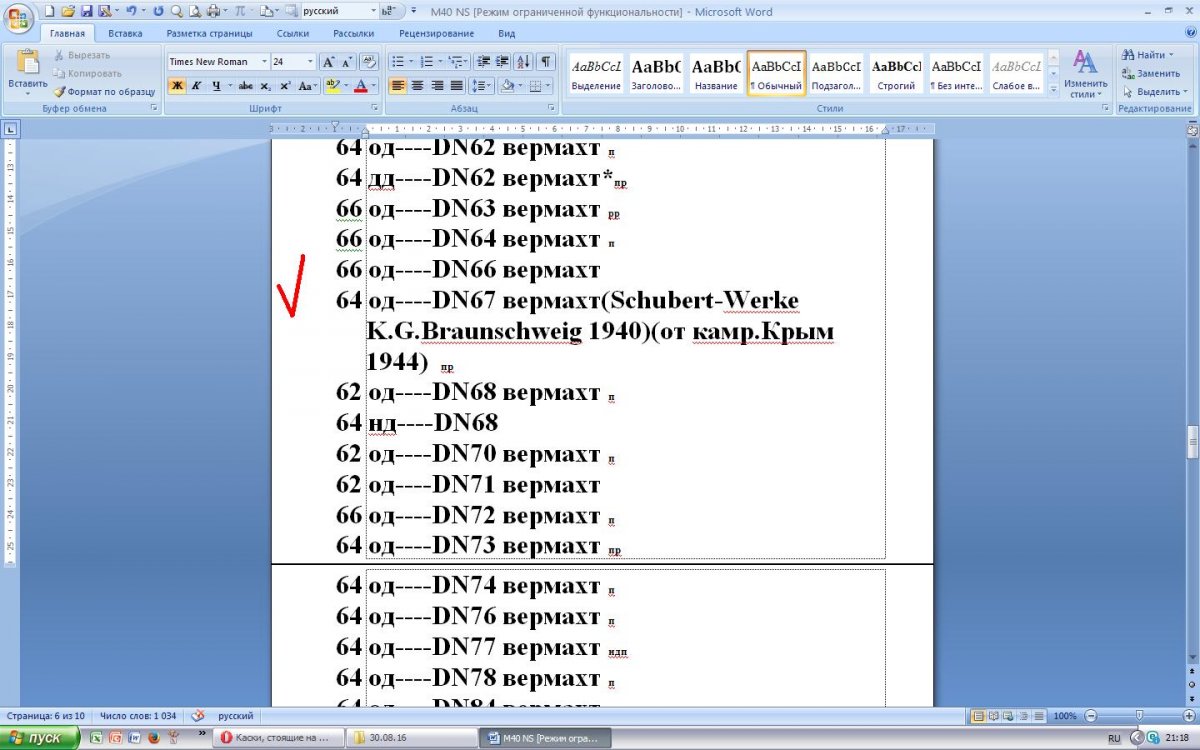Open the font size 24 dropdown
This screenshot has width=1200, height=750.
[x=310, y=62]
